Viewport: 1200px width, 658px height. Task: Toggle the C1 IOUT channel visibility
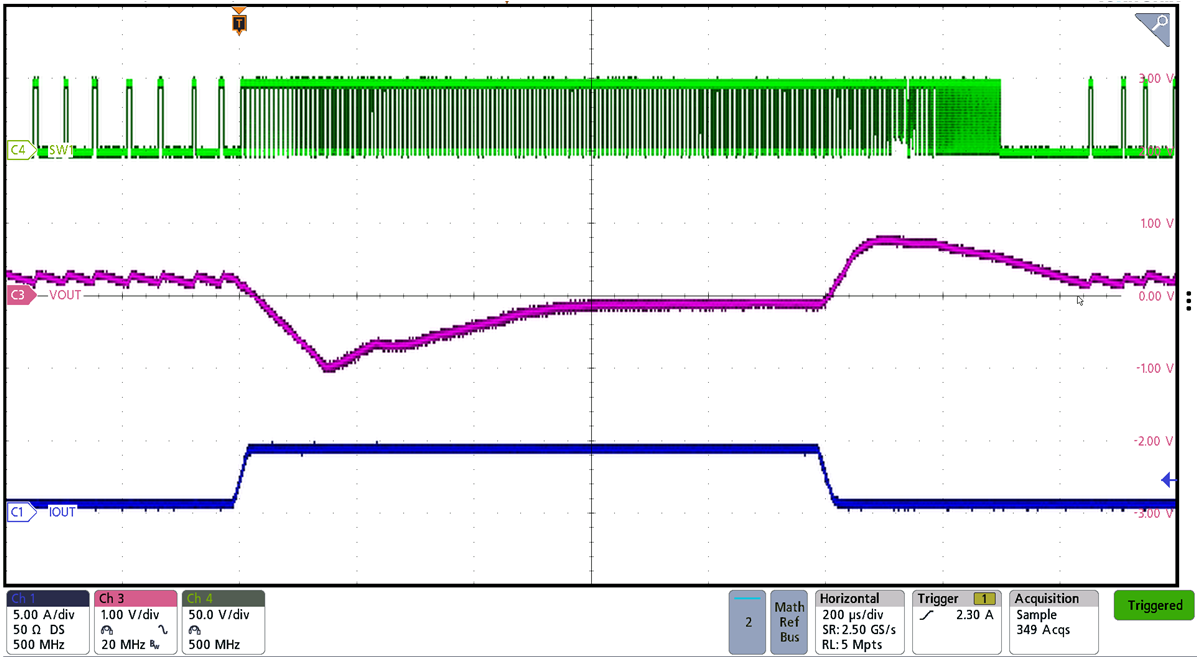[16, 512]
